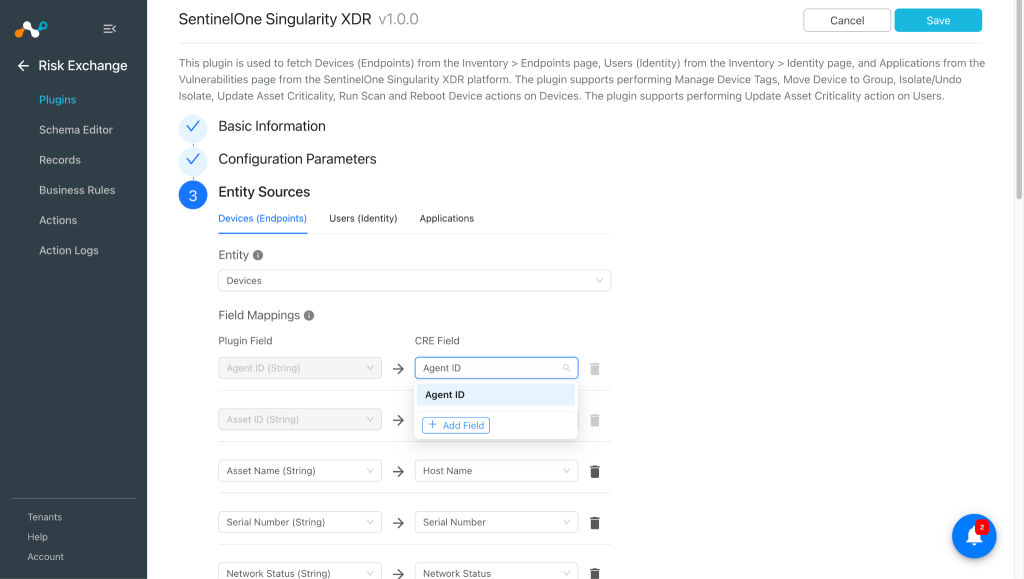Open Schema Editor in sidebar
Viewport: 1024px width, 579px height.
coord(76,130)
